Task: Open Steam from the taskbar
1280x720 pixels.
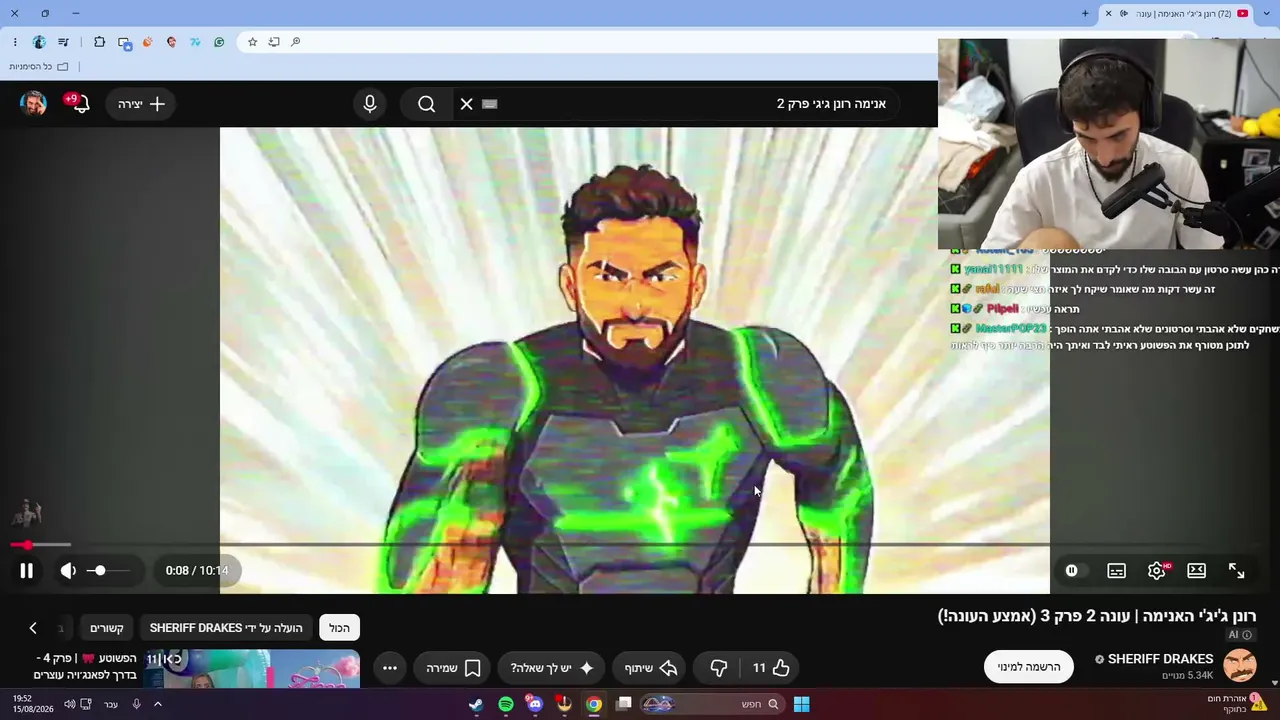Action: (476, 704)
